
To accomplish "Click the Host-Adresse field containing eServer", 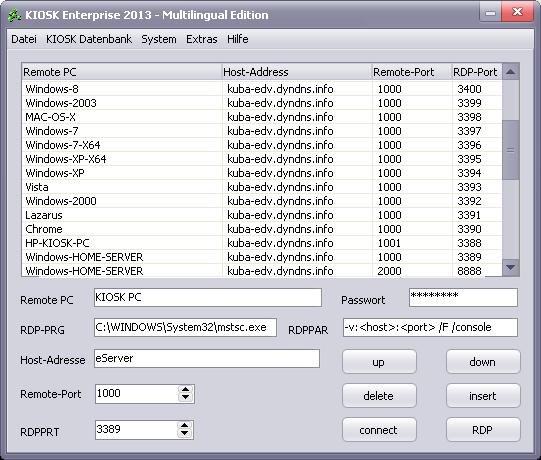I will (x=207, y=359).
